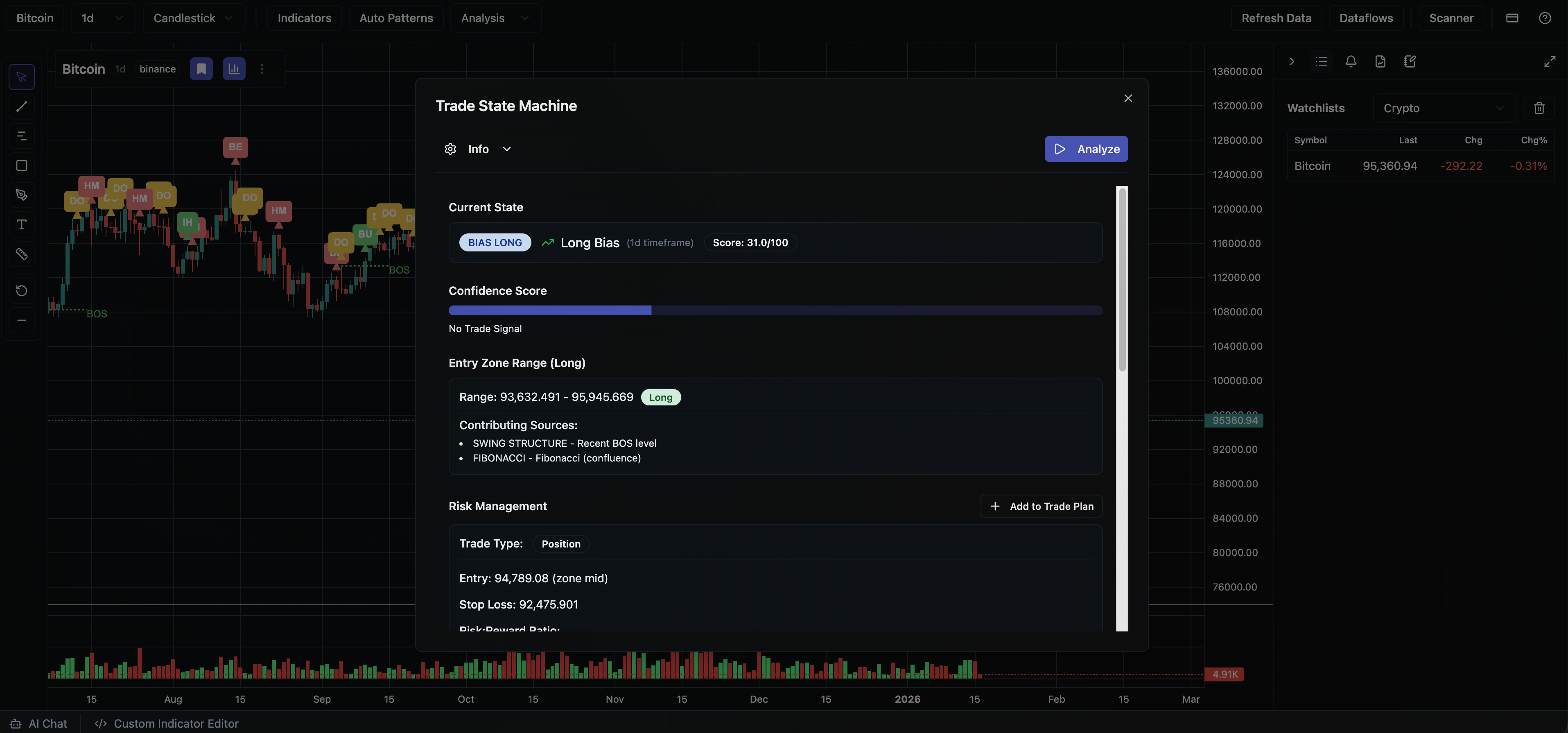This screenshot has width=1568, height=733.
Task: Open the Crypto watchlist dropdown
Action: pos(1443,109)
